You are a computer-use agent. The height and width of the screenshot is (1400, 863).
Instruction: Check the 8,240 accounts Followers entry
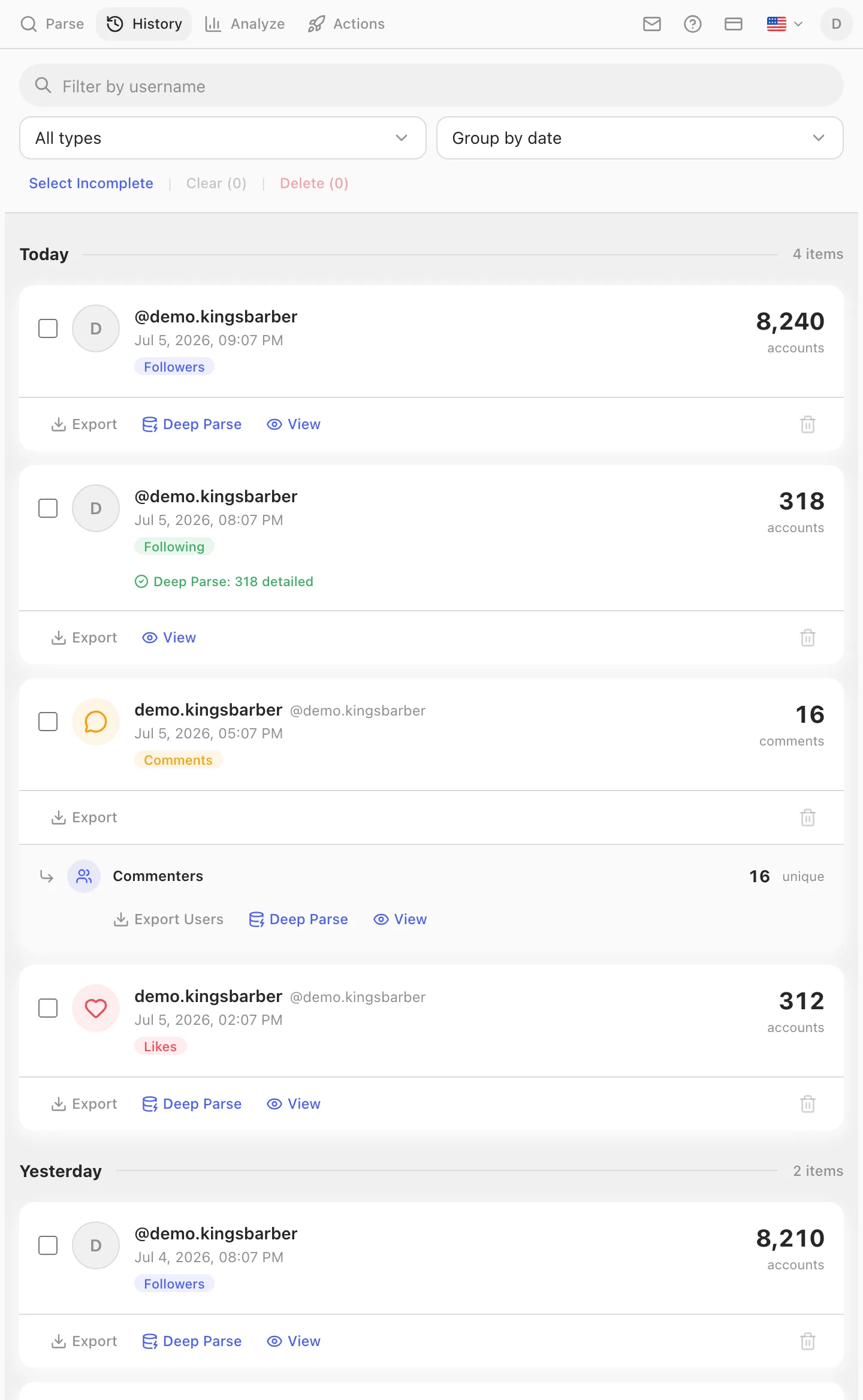point(48,328)
